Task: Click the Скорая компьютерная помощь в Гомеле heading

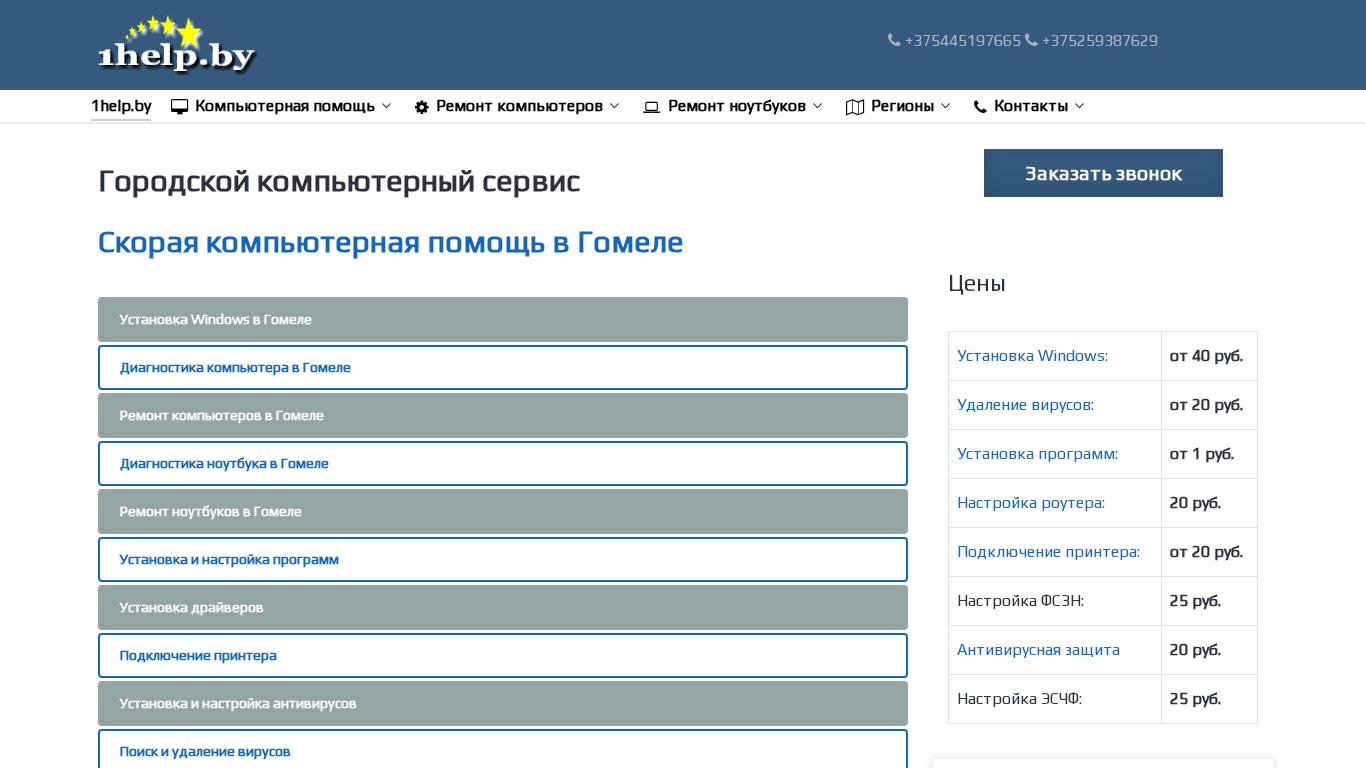Action: 390,243
